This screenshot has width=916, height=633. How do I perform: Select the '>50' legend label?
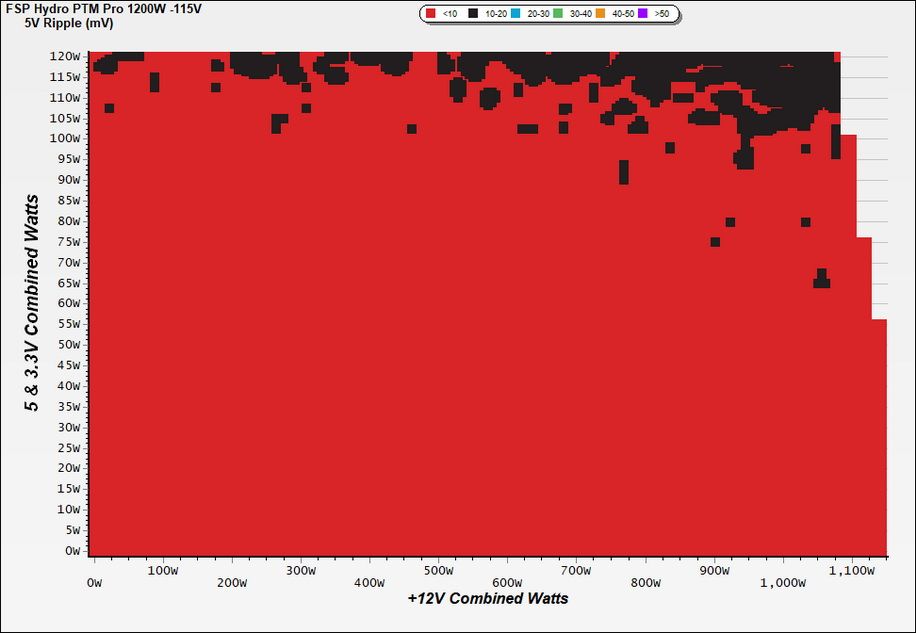pyautogui.click(x=662, y=13)
